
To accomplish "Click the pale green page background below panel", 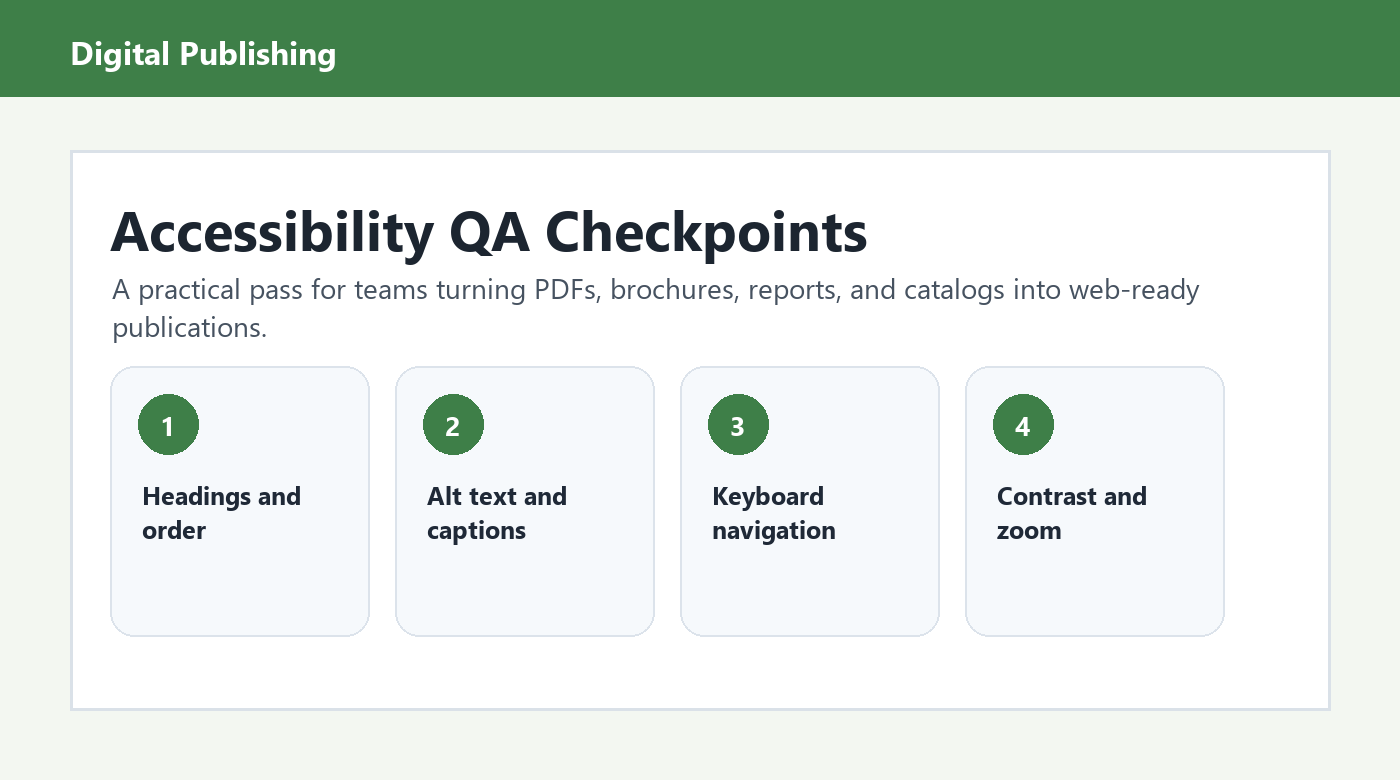I will coord(700,746).
